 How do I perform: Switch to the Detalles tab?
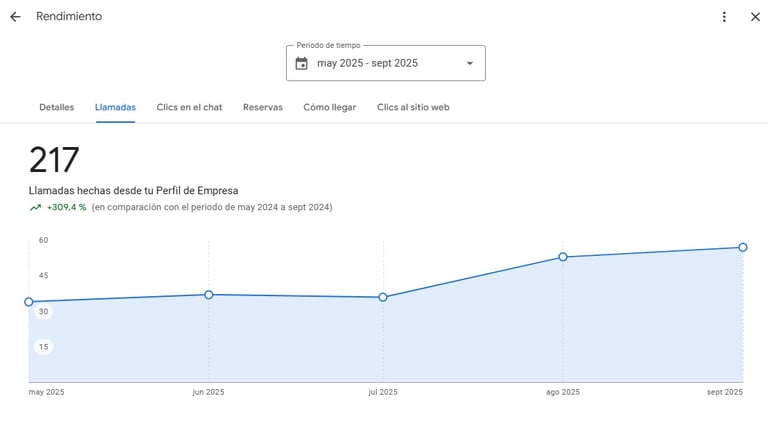pyautogui.click(x=56, y=107)
